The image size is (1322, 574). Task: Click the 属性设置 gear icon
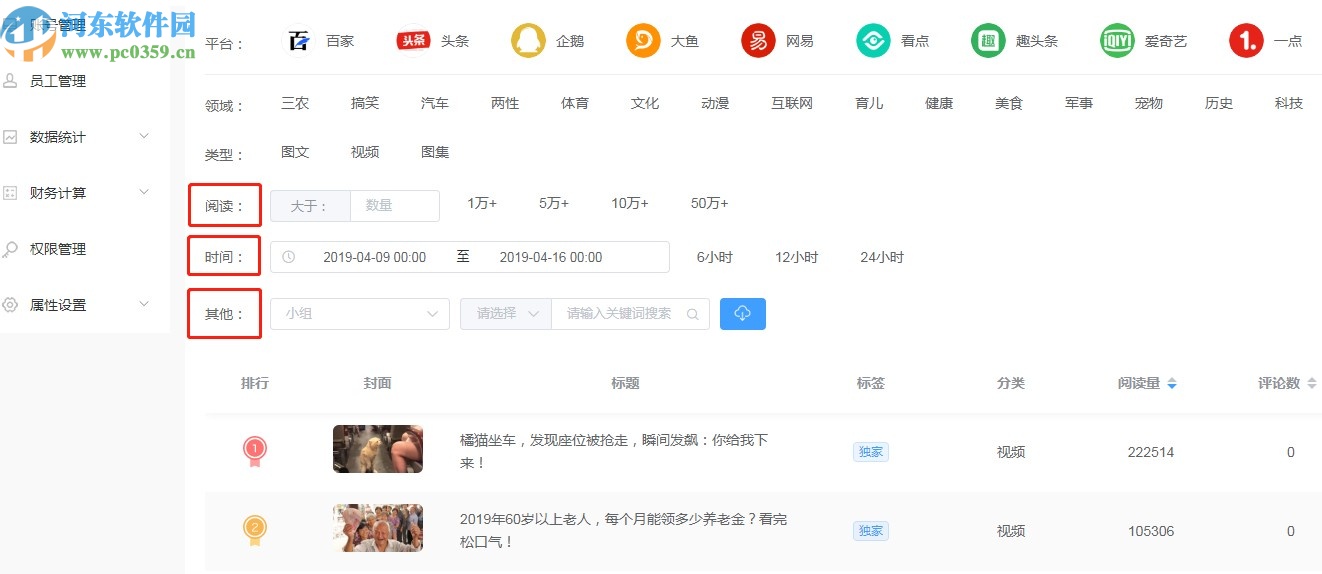[x=10, y=305]
